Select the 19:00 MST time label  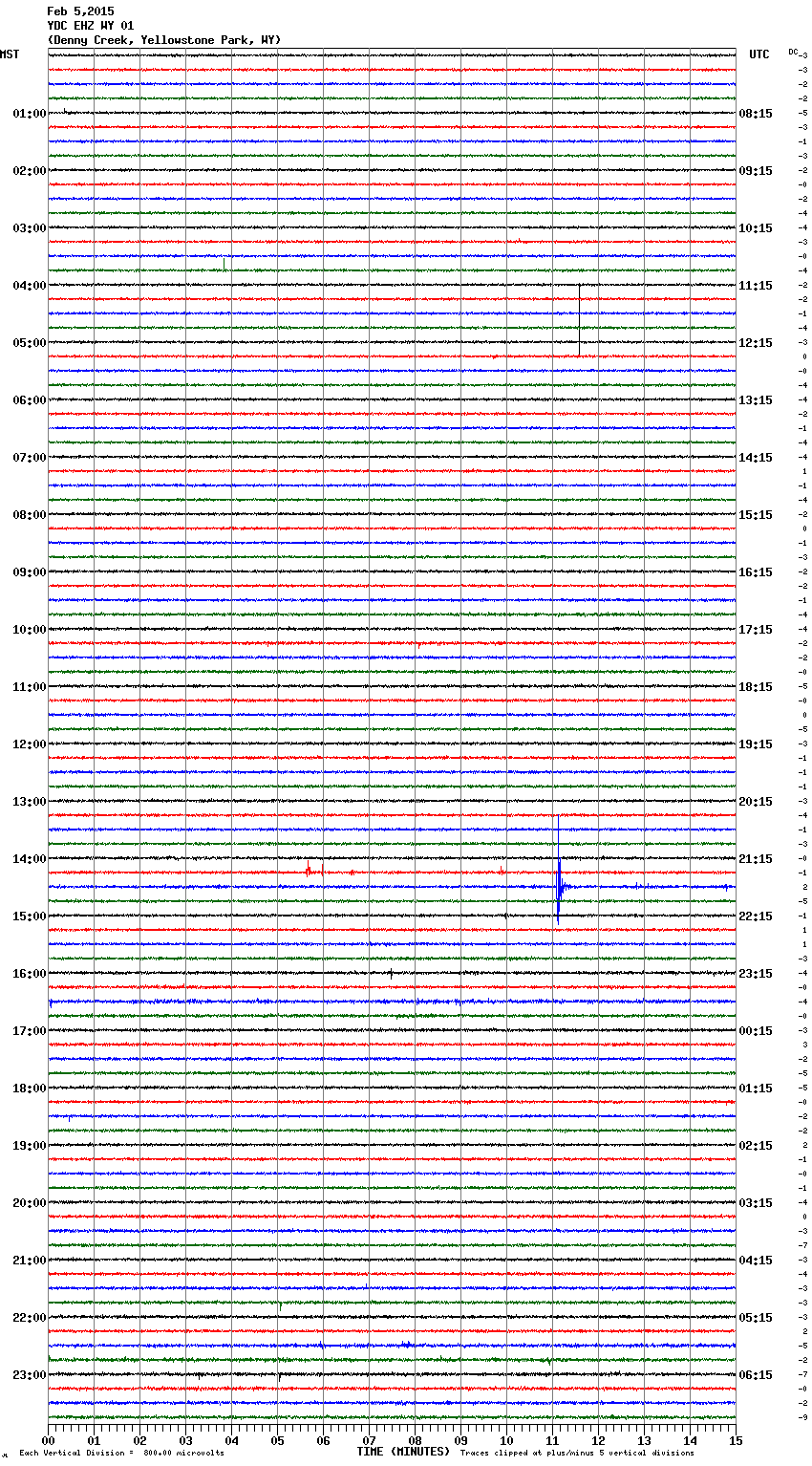click(x=30, y=1146)
